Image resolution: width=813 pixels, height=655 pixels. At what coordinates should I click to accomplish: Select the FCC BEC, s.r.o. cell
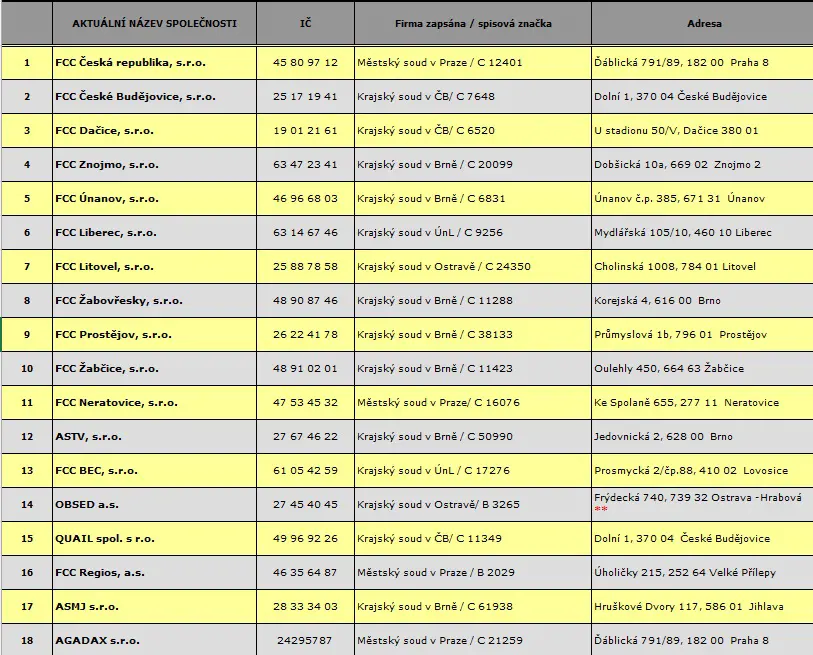(154, 470)
